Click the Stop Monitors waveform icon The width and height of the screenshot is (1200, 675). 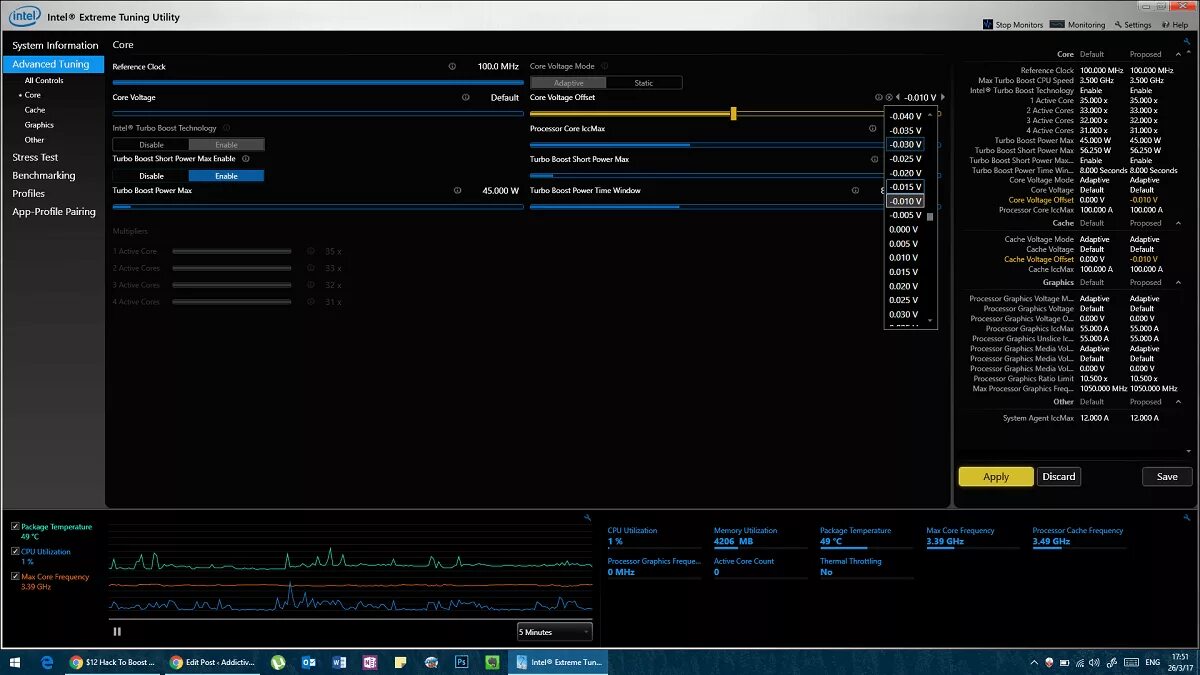click(x=989, y=24)
